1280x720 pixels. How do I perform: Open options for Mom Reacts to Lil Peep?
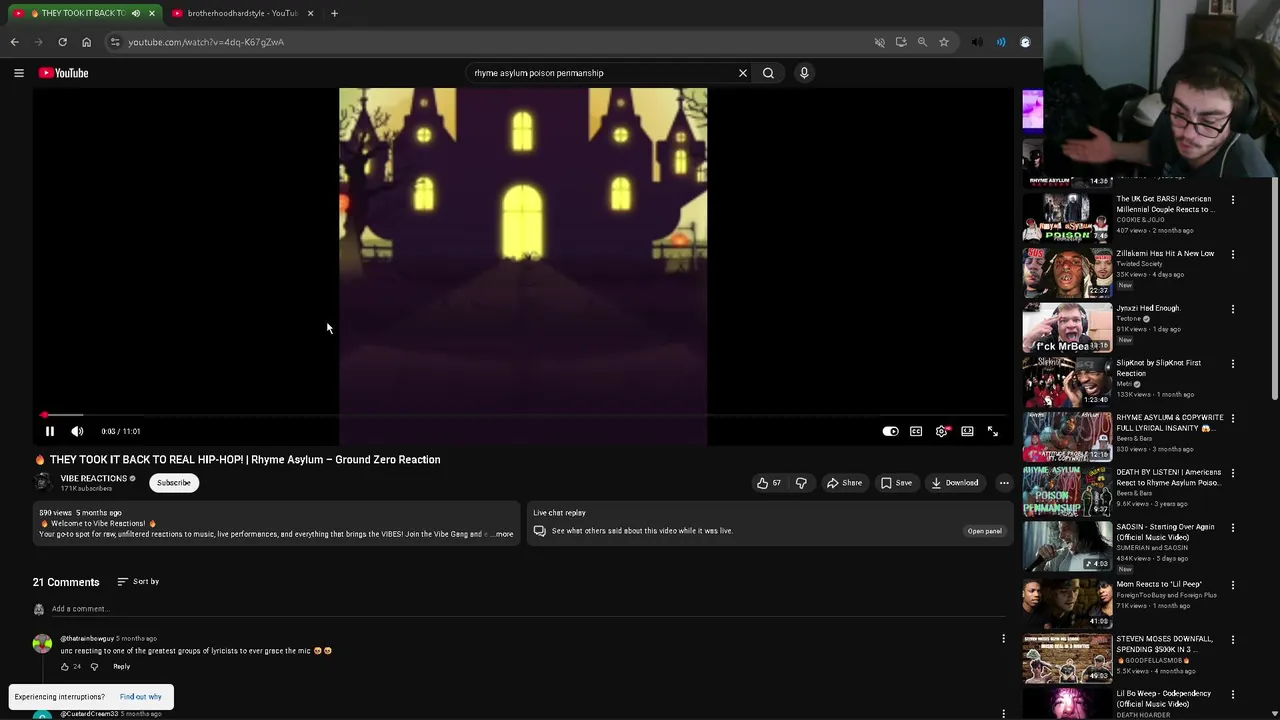tap(1232, 583)
